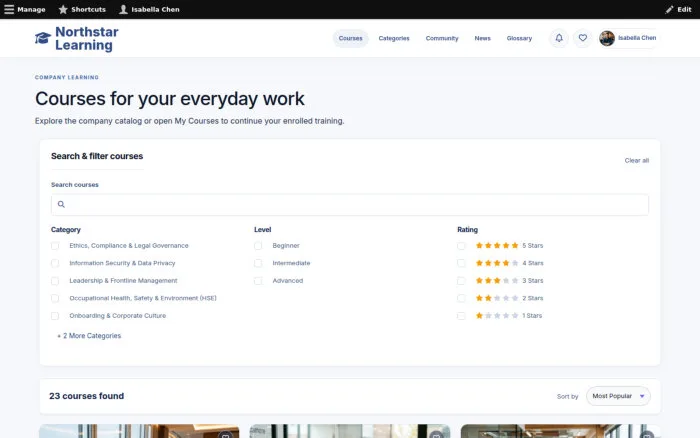Open the Manage hamburger menu
Image resolution: width=700 pixels, height=438 pixels.
(25, 9)
